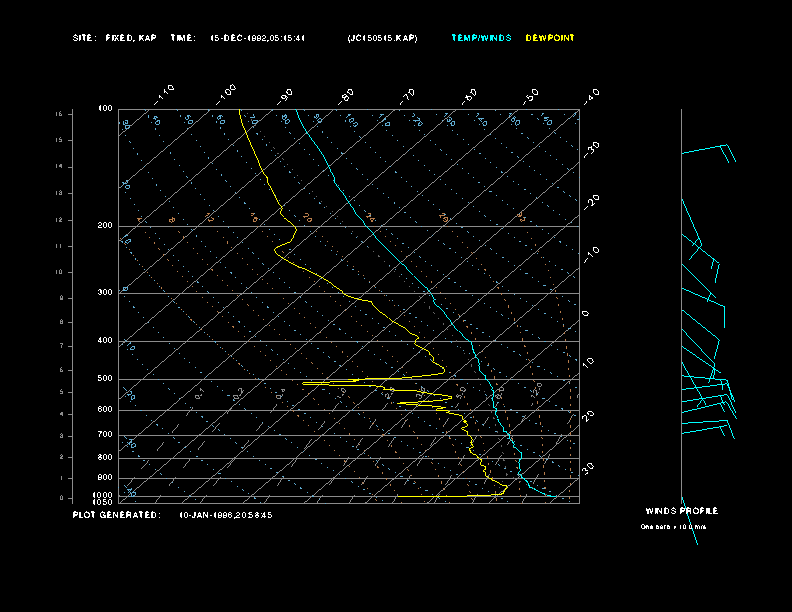This screenshot has height=612, width=792.
Task: Select the 700 pressure level label
Action: [x=104, y=435]
